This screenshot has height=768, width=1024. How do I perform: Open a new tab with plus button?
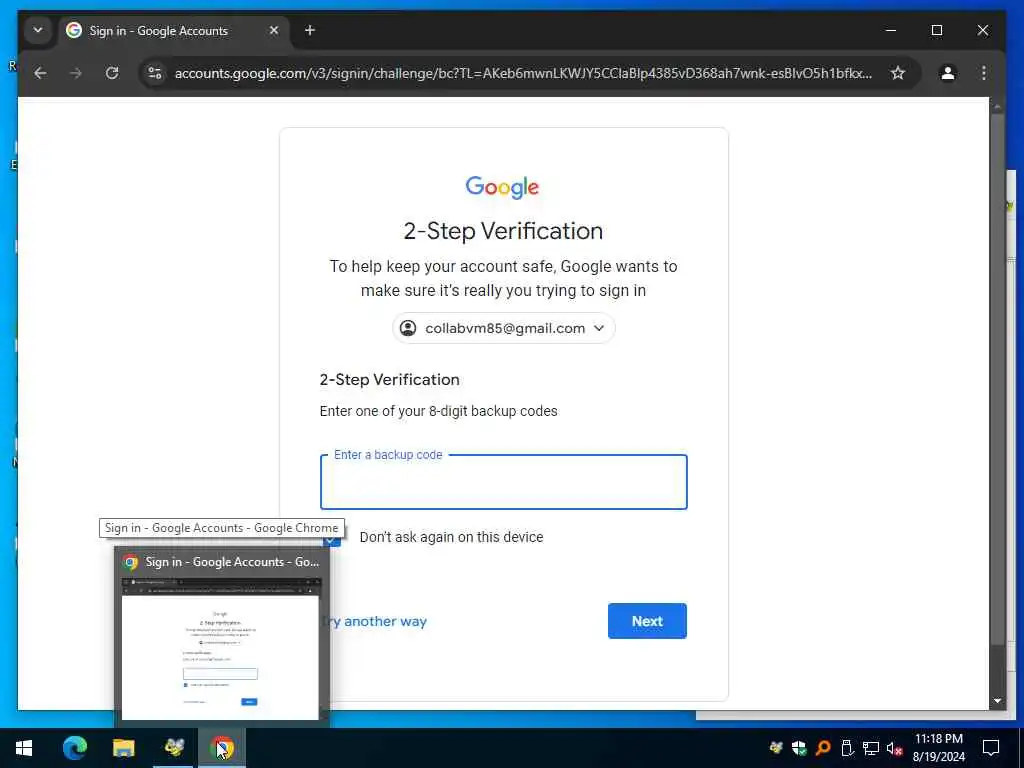(310, 31)
